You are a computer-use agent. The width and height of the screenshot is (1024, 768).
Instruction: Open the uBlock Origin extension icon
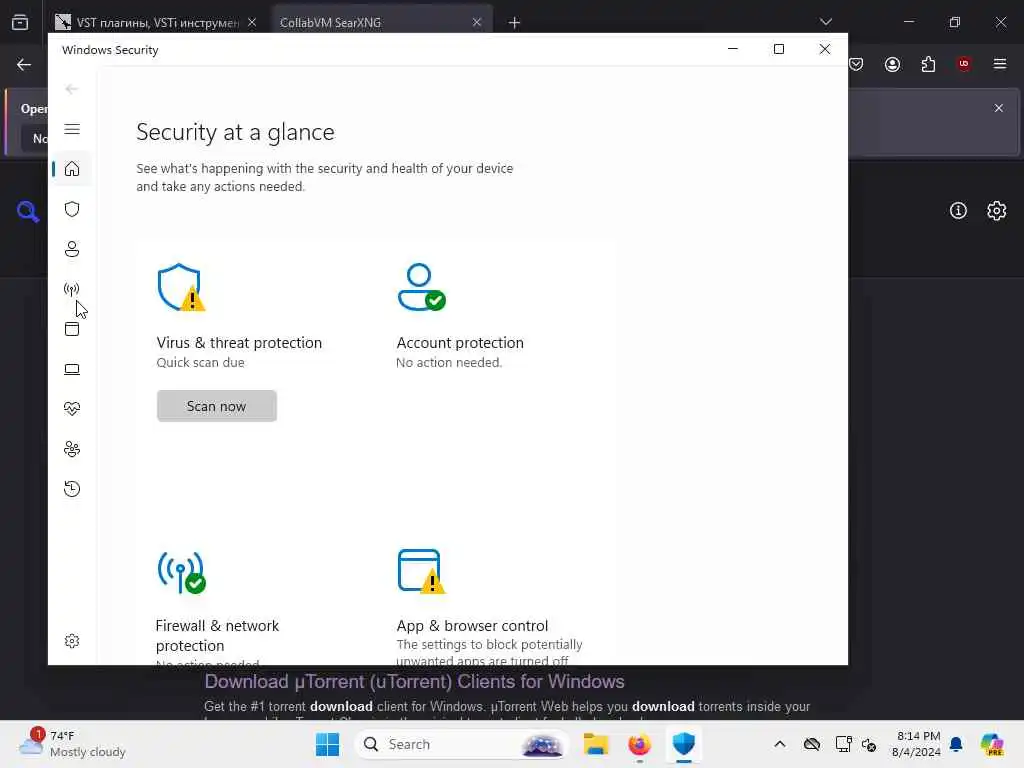pyautogui.click(x=964, y=64)
